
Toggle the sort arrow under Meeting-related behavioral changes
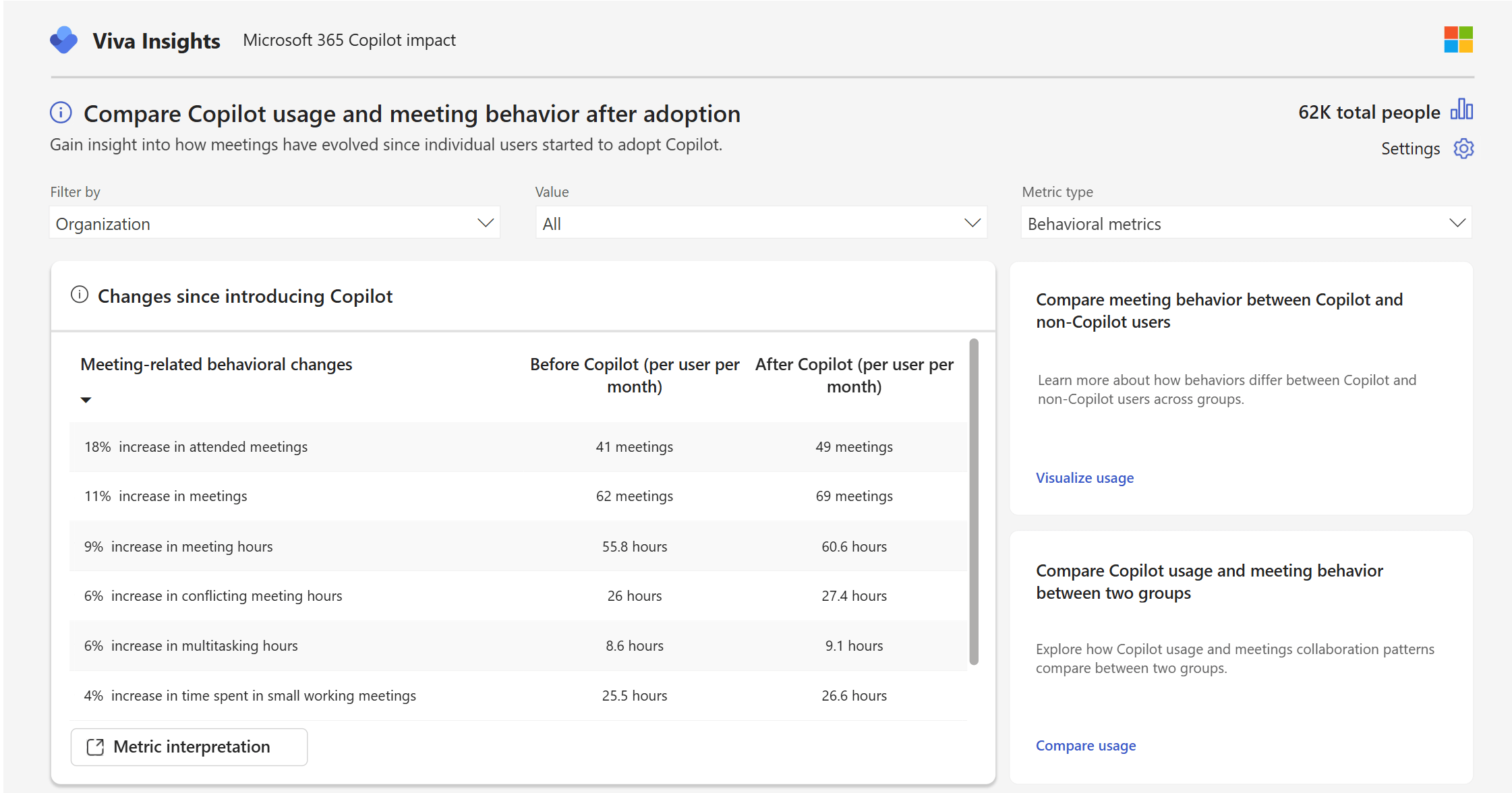tap(86, 399)
